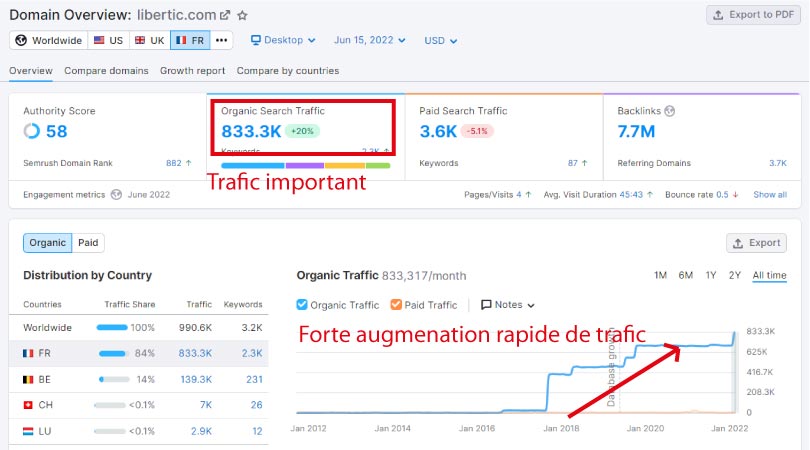This screenshot has height=450, width=810.
Task: Select the US database tab
Action: point(108,40)
